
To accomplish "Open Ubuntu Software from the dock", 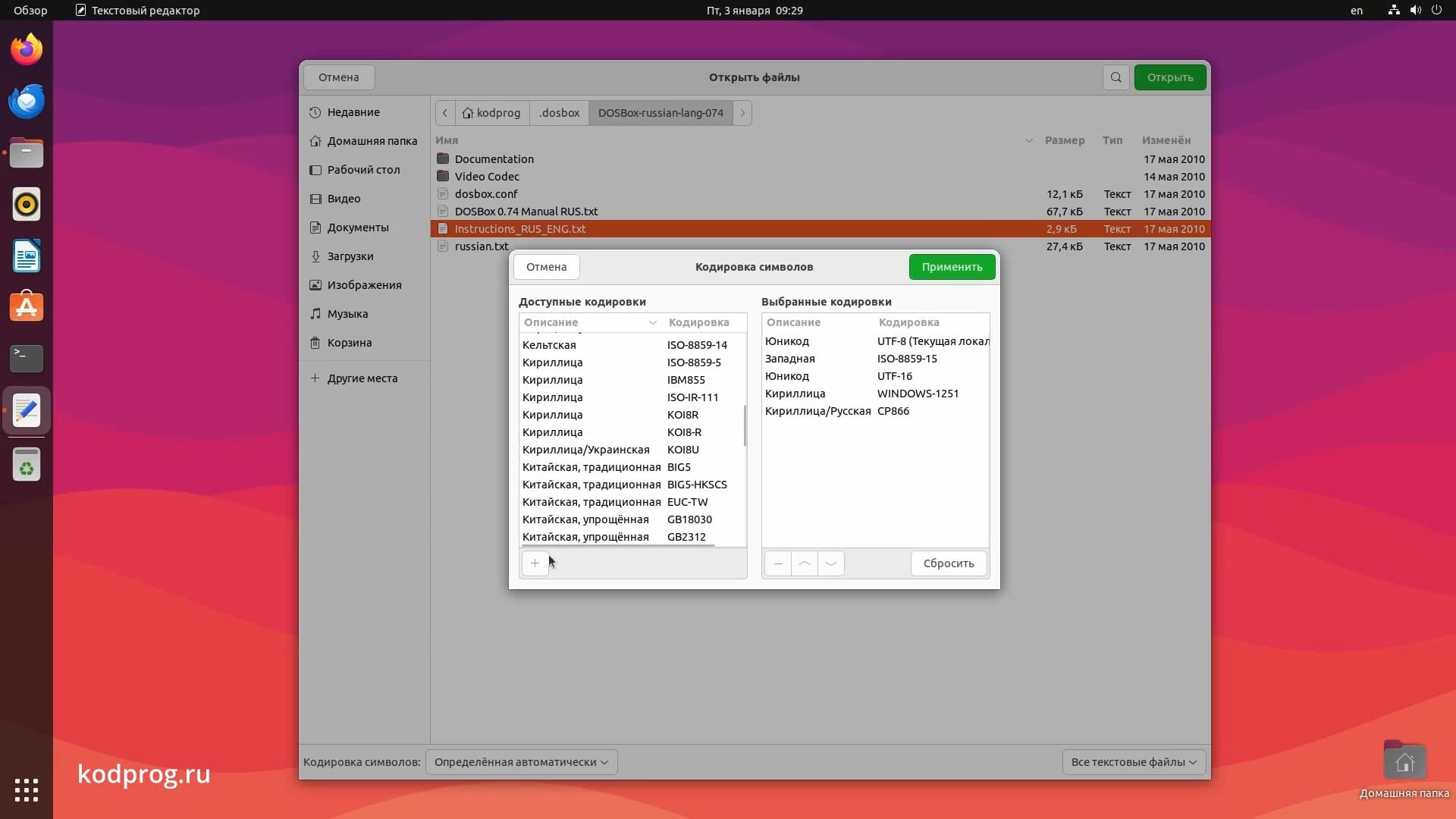I will (x=27, y=307).
